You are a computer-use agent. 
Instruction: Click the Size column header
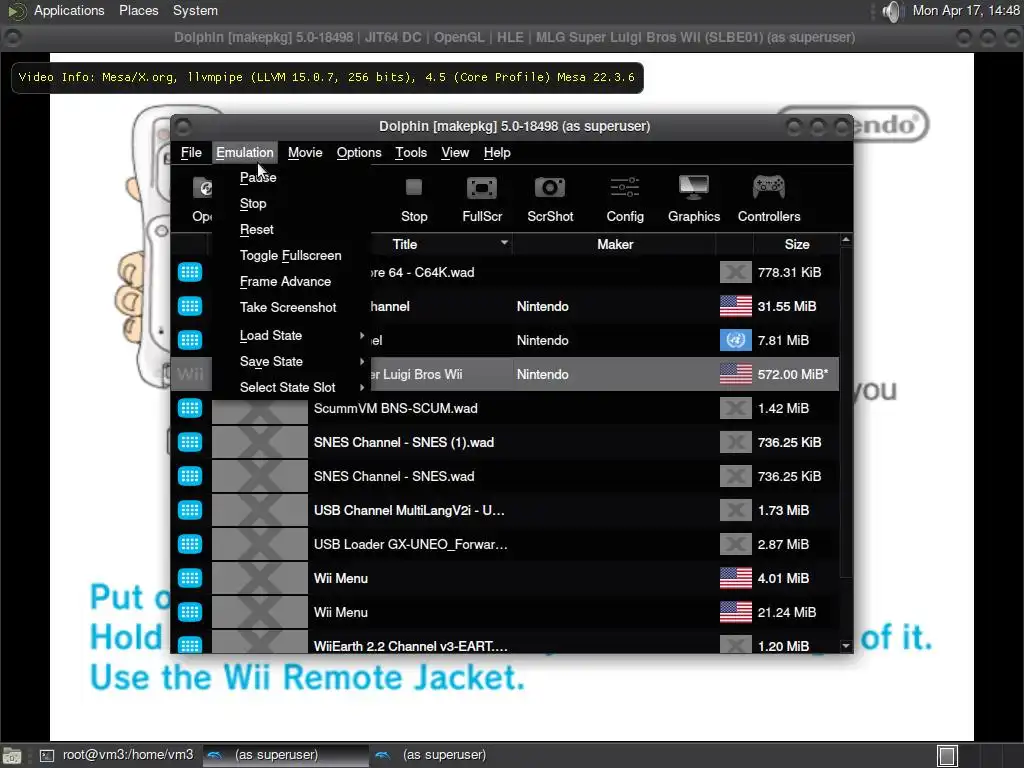pyautogui.click(x=797, y=244)
